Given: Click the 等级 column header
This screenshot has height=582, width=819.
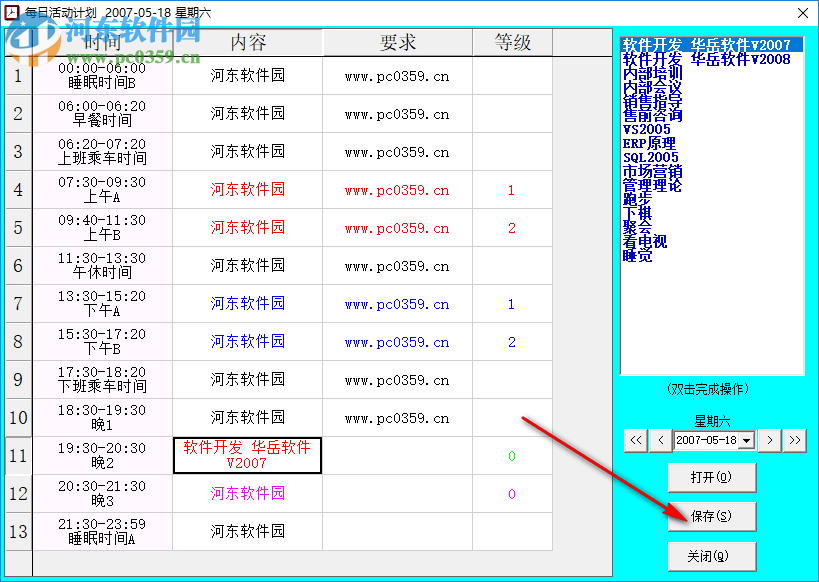Looking at the screenshot, I should coord(512,42).
